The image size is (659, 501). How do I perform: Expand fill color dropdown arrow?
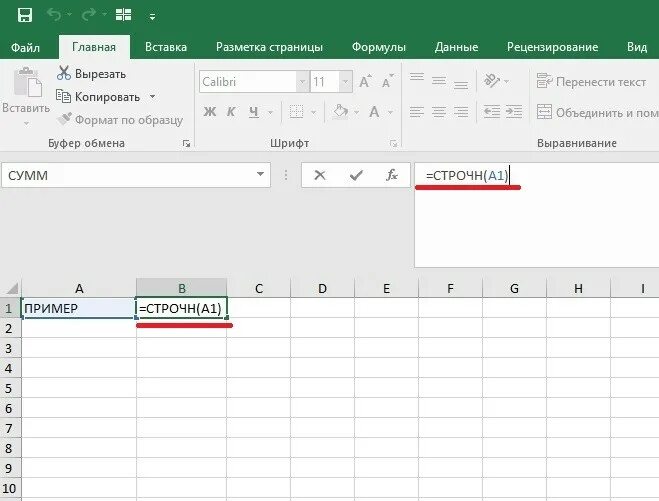click(356, 113)
